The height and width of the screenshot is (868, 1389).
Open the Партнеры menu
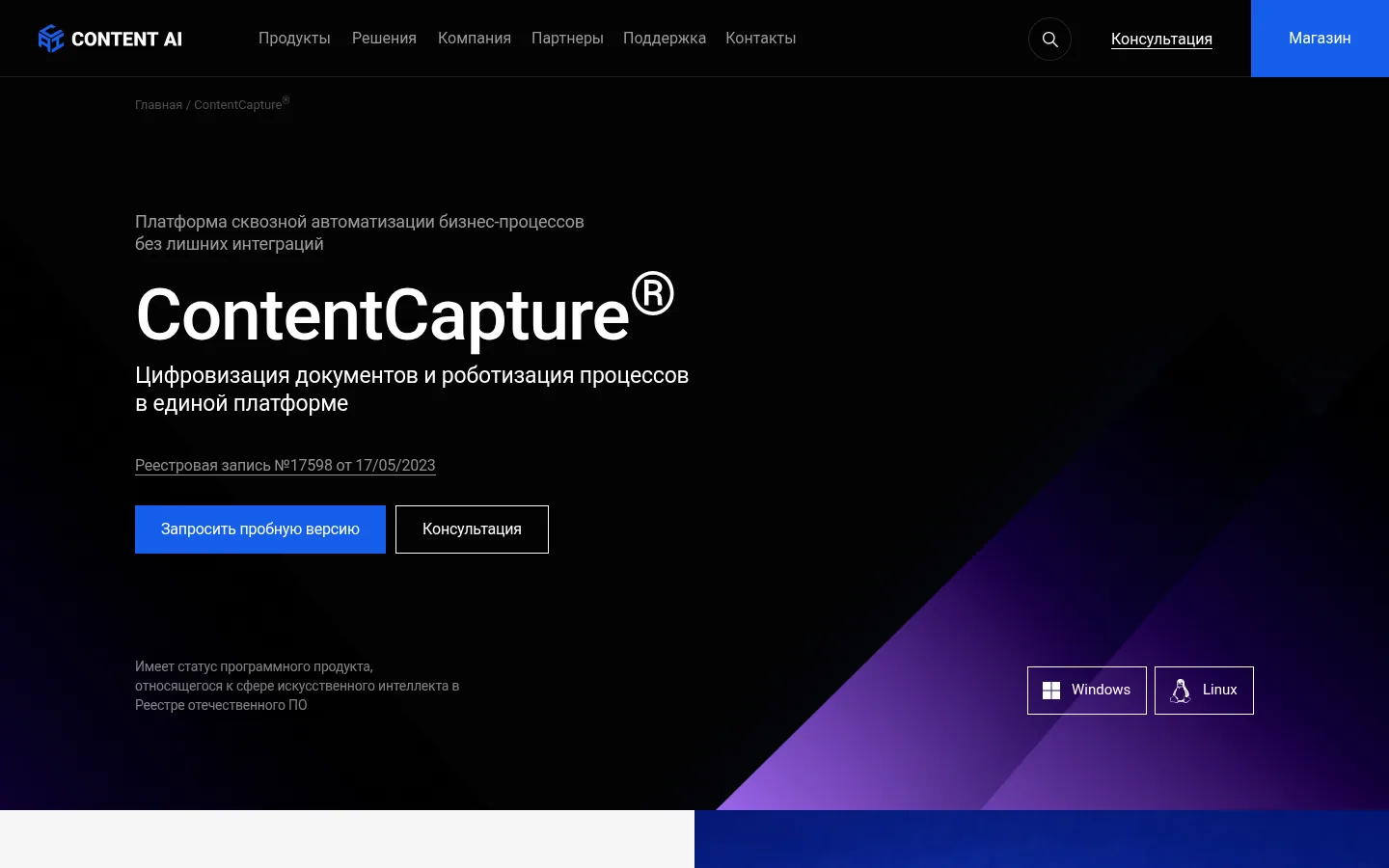(x=567, y=39)
